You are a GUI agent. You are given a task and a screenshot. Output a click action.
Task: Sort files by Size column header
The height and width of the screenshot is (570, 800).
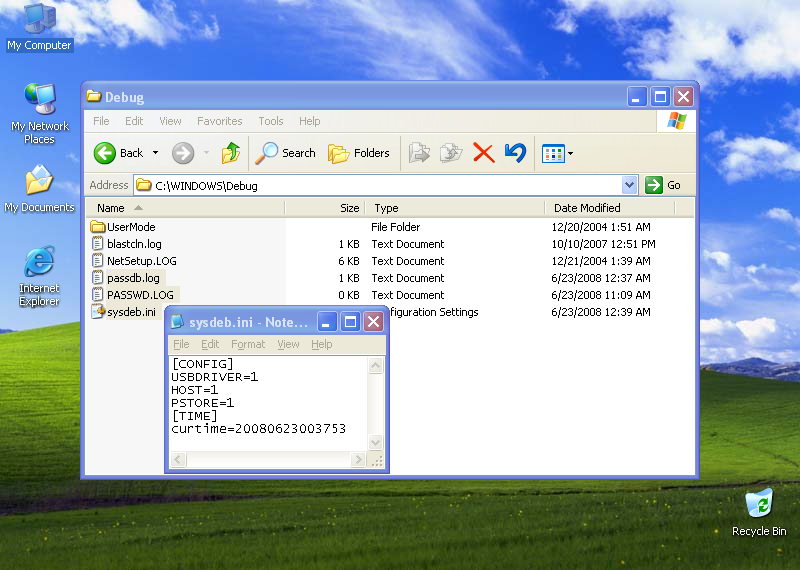point(325,208)
